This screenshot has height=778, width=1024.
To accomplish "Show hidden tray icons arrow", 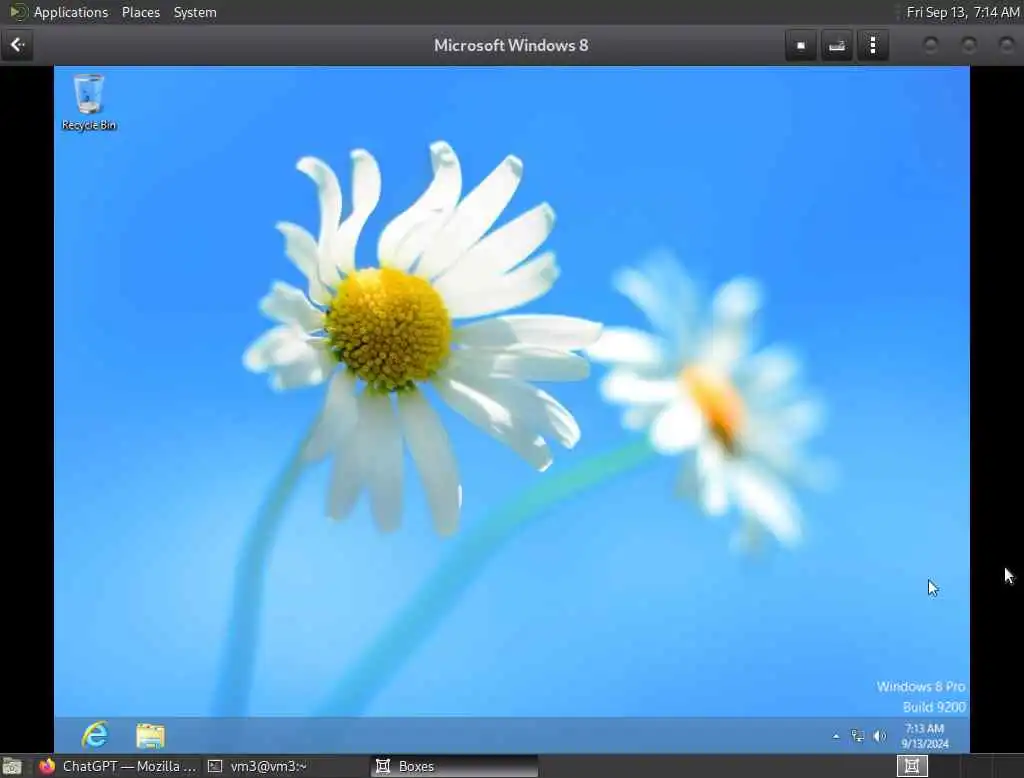I will coord(836,736).
